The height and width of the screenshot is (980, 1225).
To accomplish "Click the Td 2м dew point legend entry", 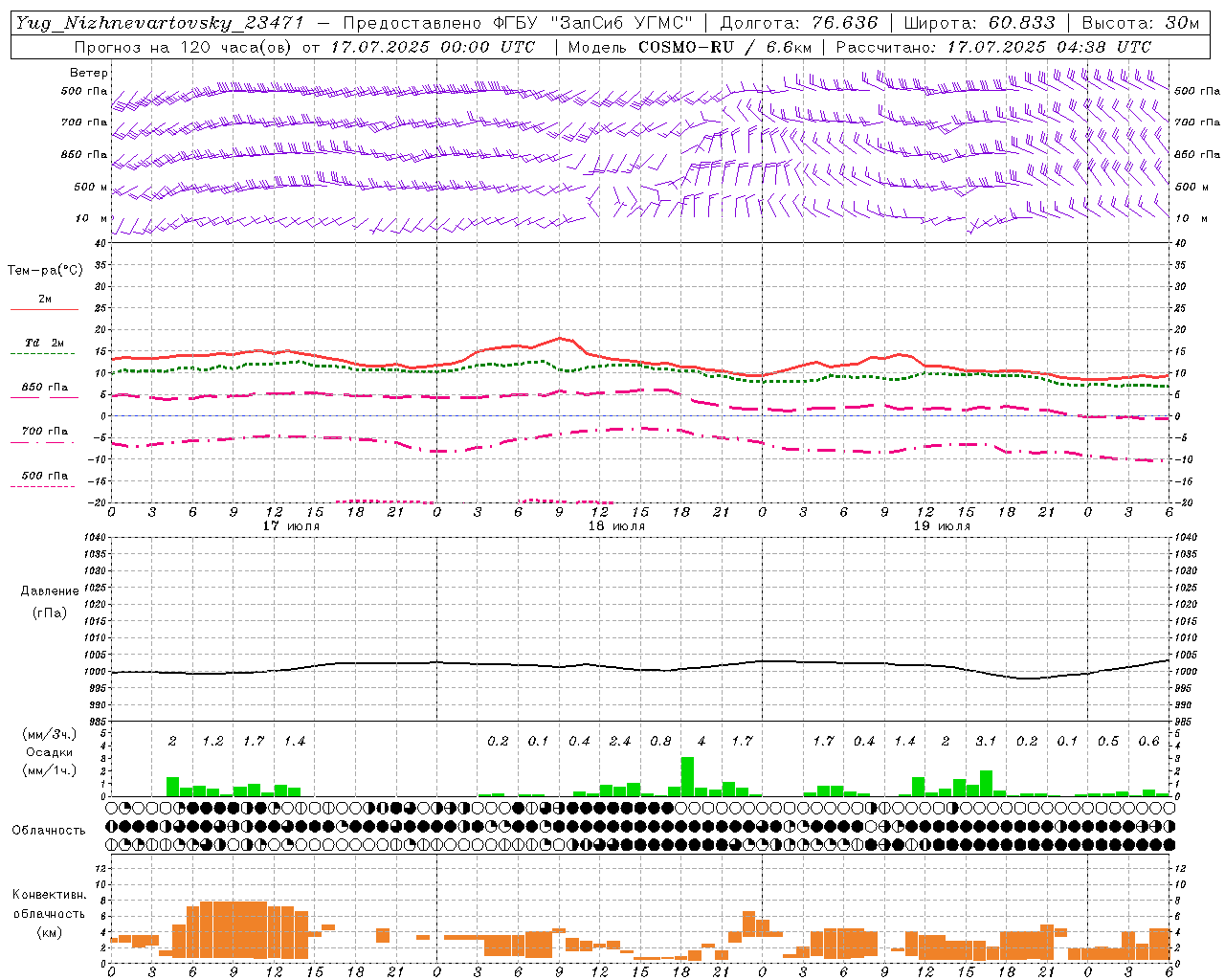I will coord(45,343).
